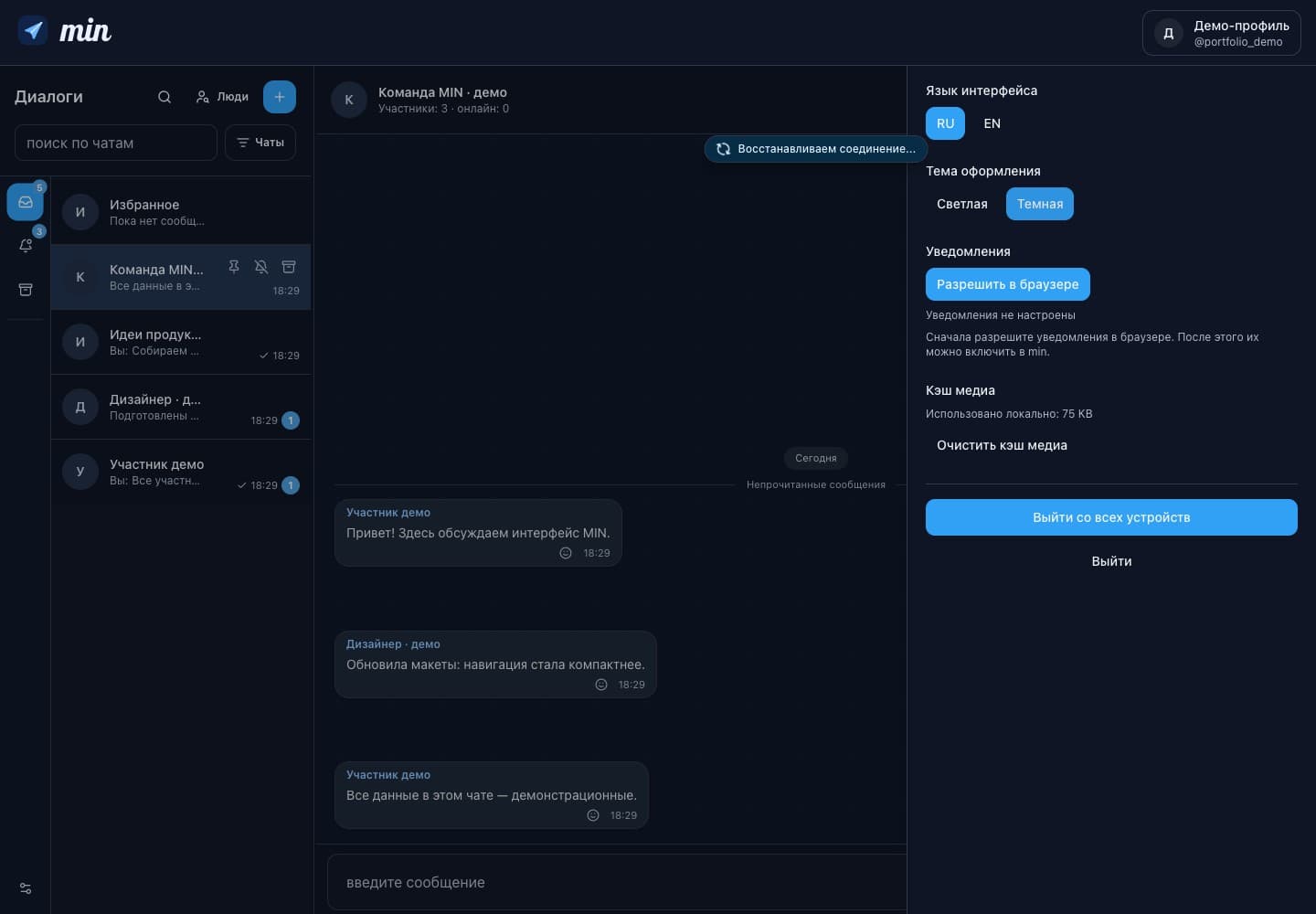Open the archive folder in sidebar
The height and width of the screenshot is (914, 1316).
[26, 290]
